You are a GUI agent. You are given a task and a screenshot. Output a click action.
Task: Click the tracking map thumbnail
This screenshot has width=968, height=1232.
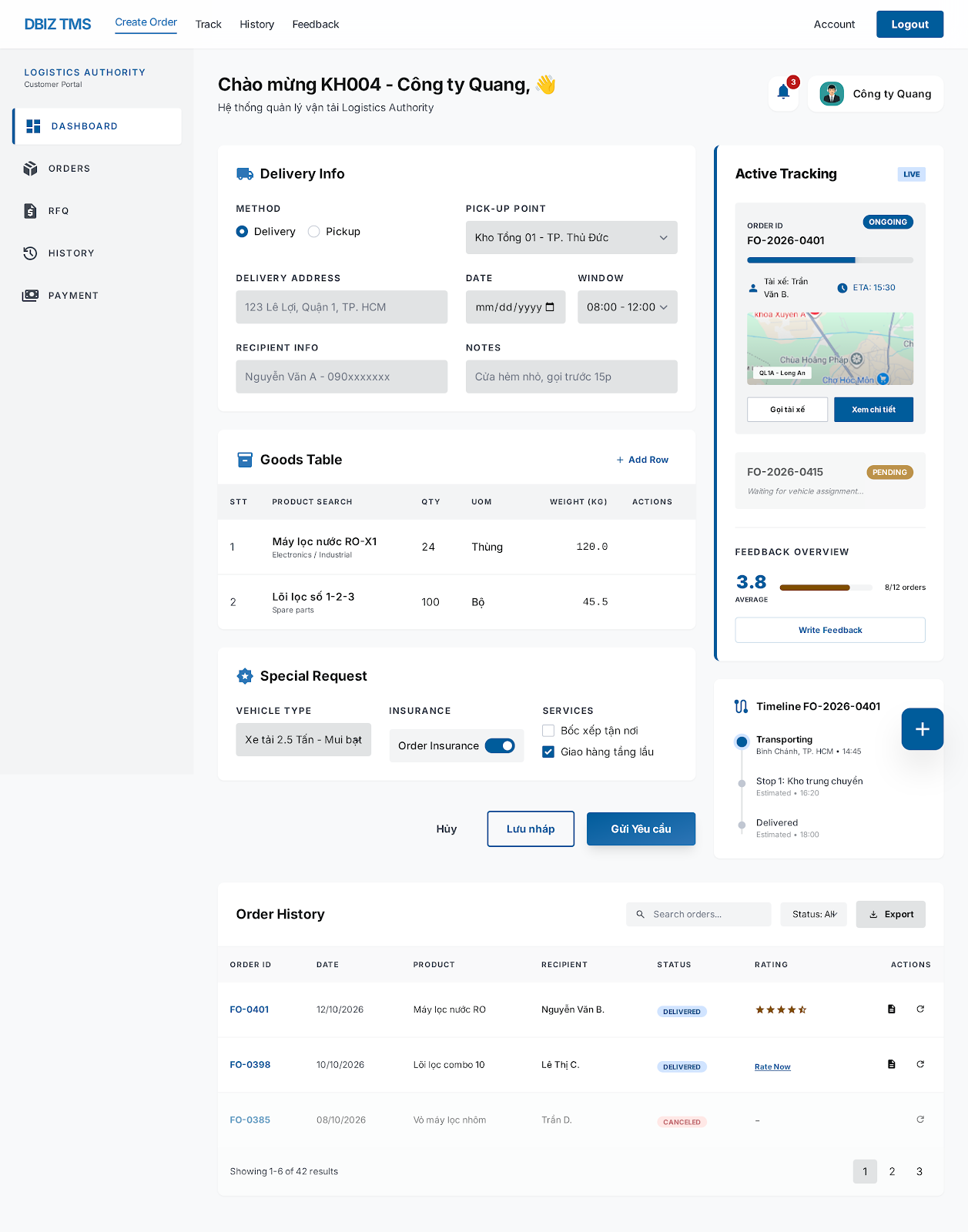click(x=830, y=349)
